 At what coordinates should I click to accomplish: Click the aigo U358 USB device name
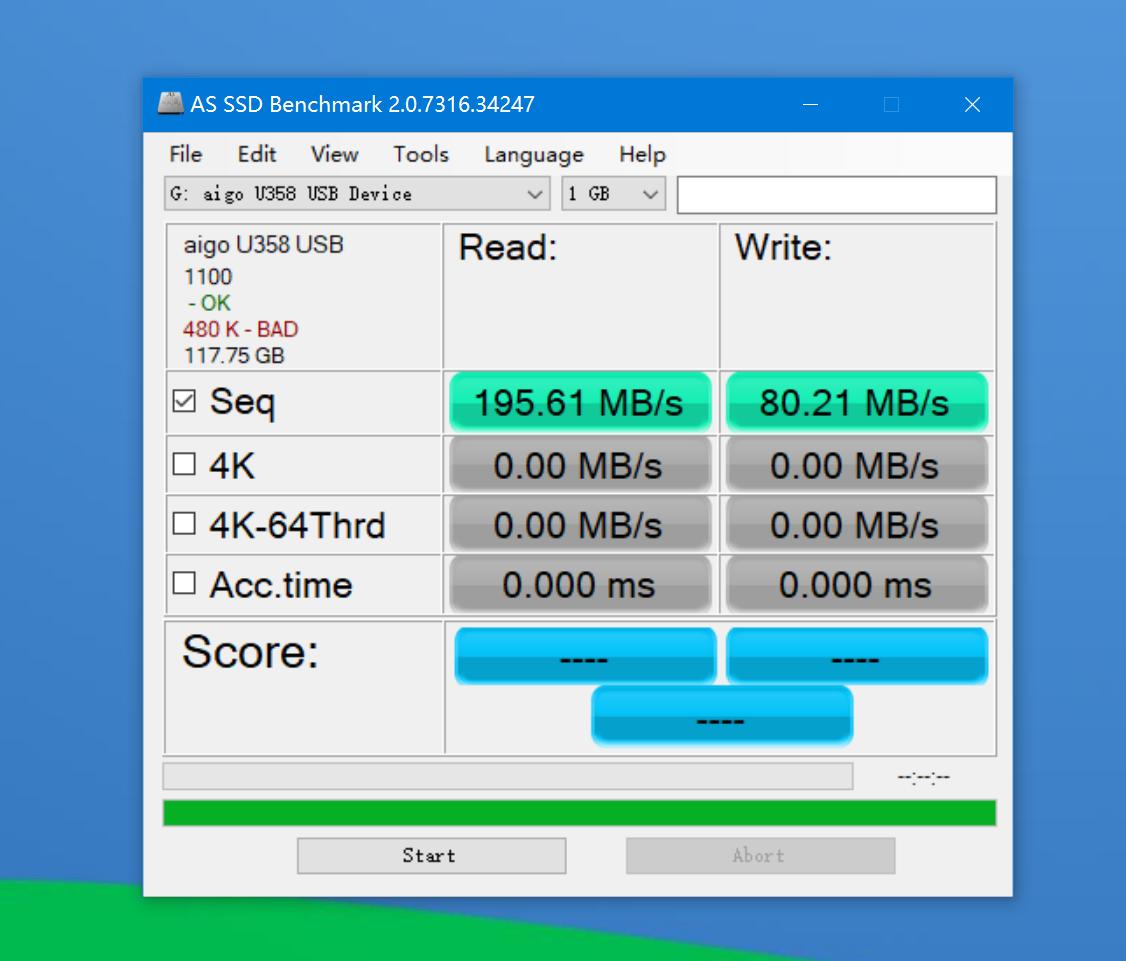click(264, 245)
